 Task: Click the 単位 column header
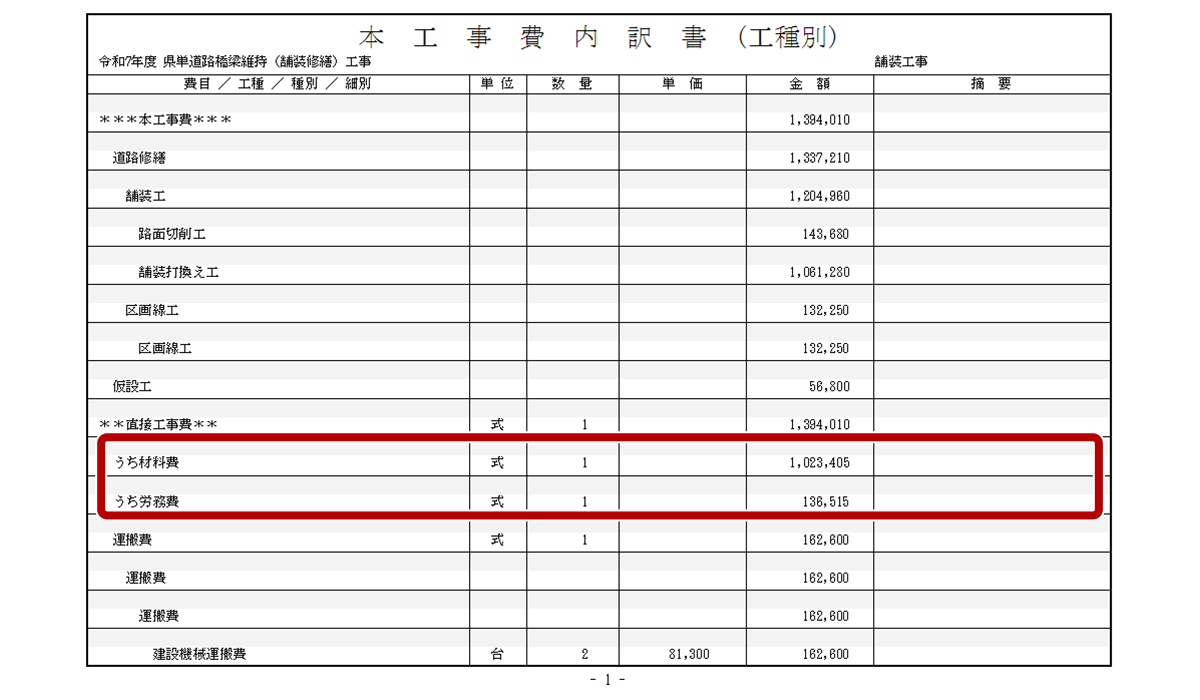click(497, 84)
